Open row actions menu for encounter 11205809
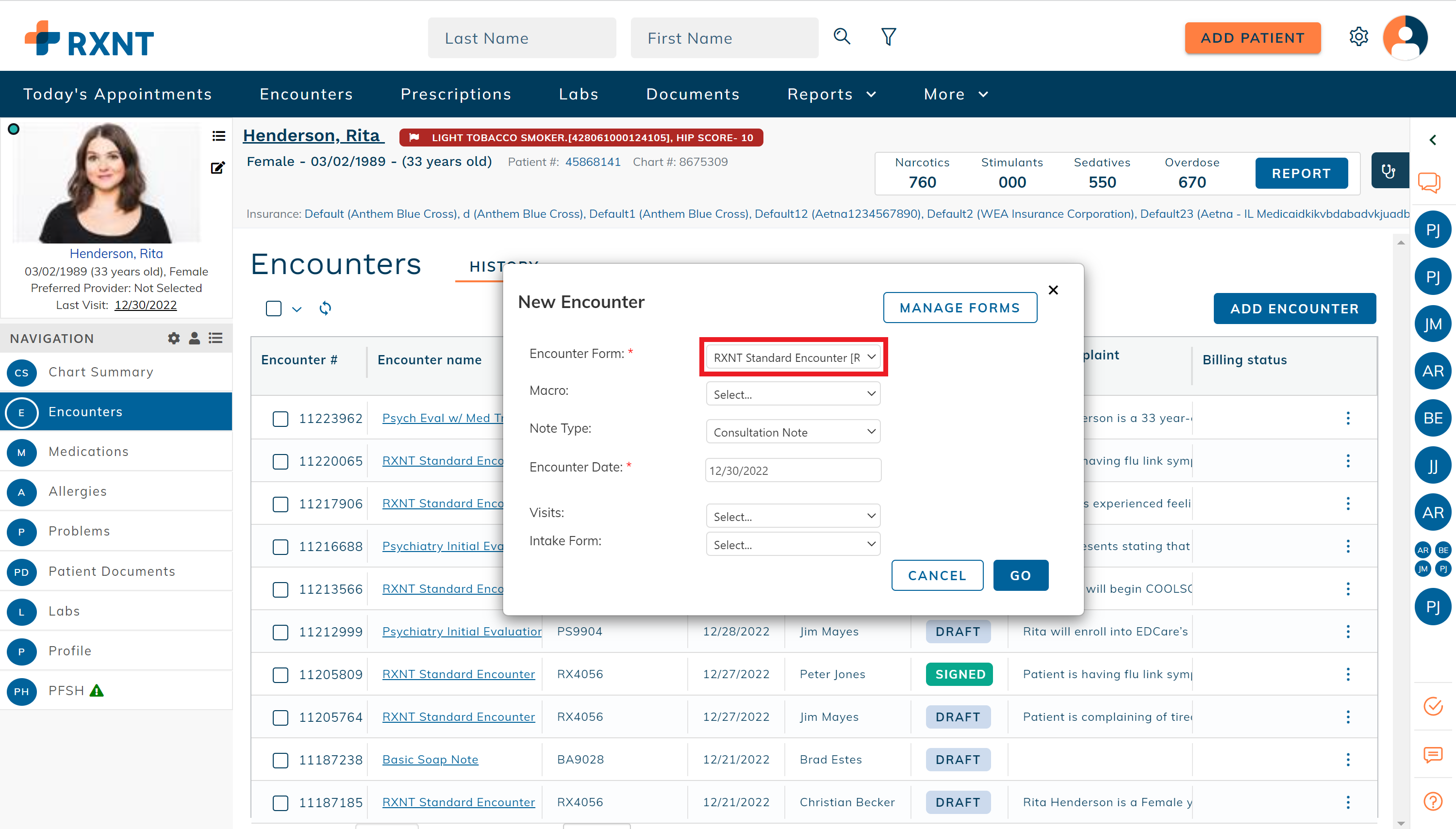Screen dimensions: 1456x829 pyautogui.click(x=1348, y=675)
